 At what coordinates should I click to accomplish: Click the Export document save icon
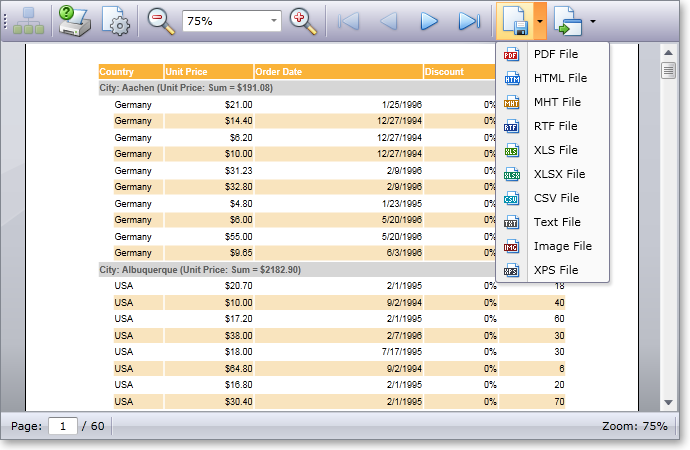514,20
